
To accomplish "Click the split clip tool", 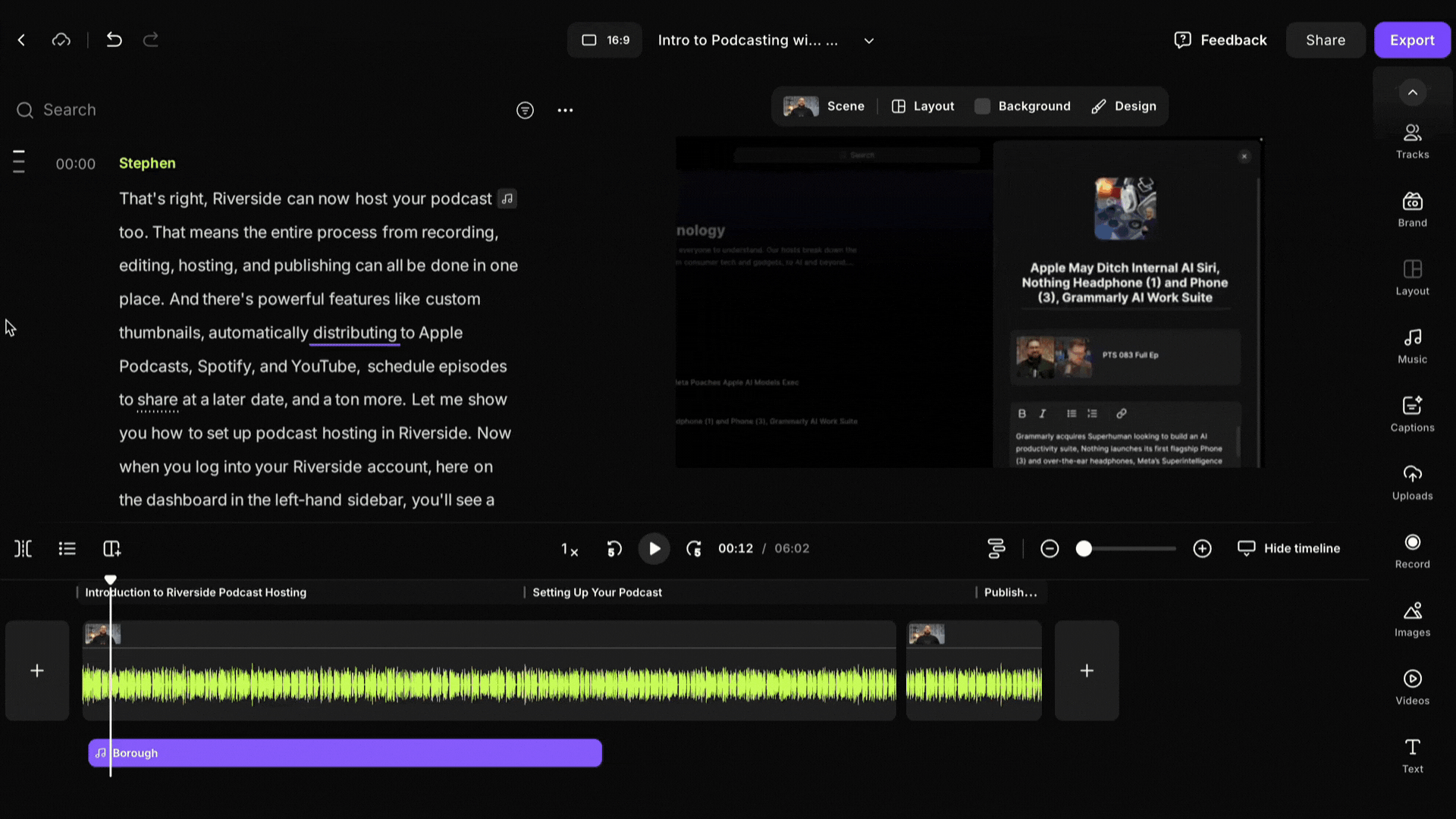I will point(23,549).
